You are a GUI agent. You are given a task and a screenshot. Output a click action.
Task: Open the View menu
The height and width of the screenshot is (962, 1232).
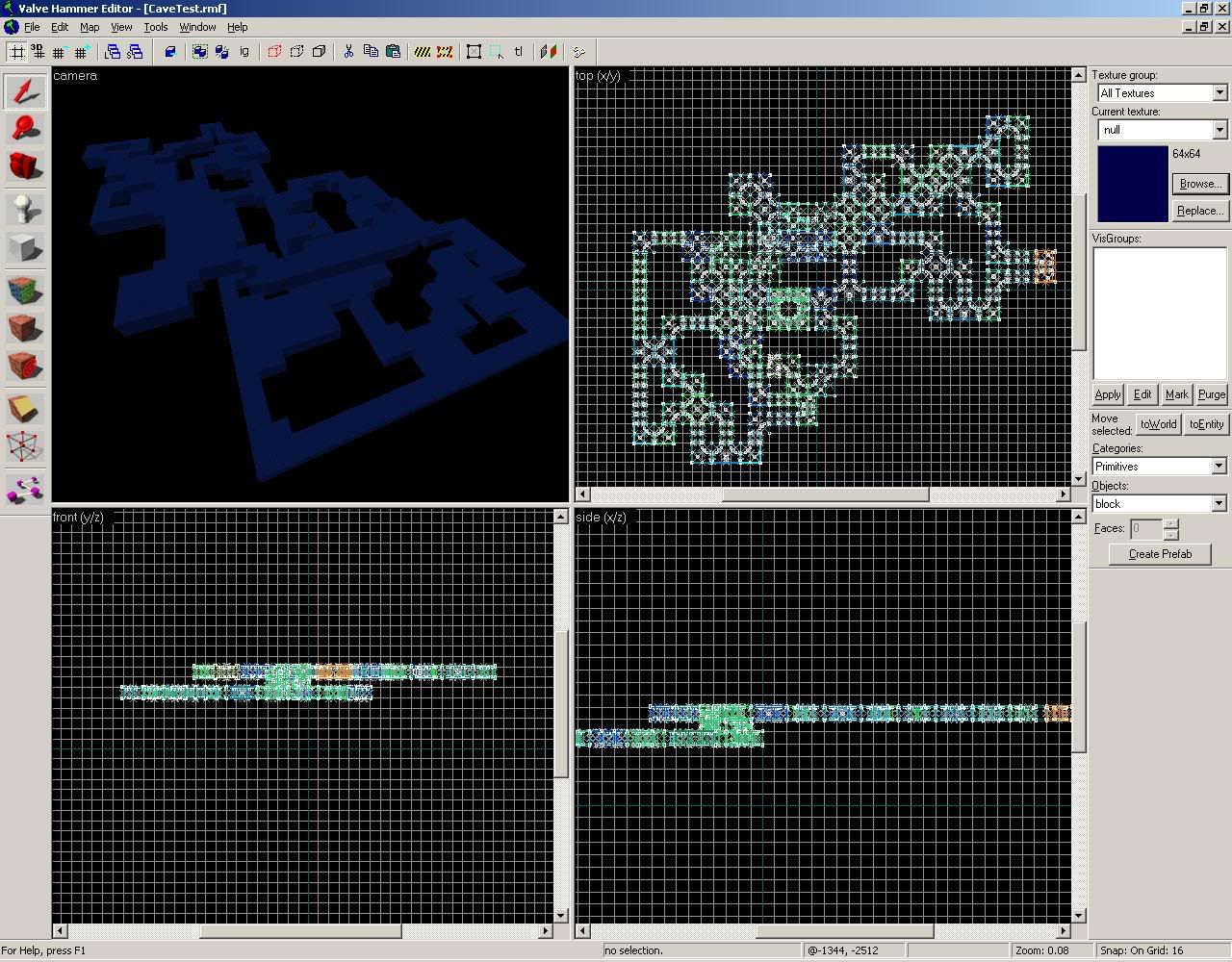point(121,27)
